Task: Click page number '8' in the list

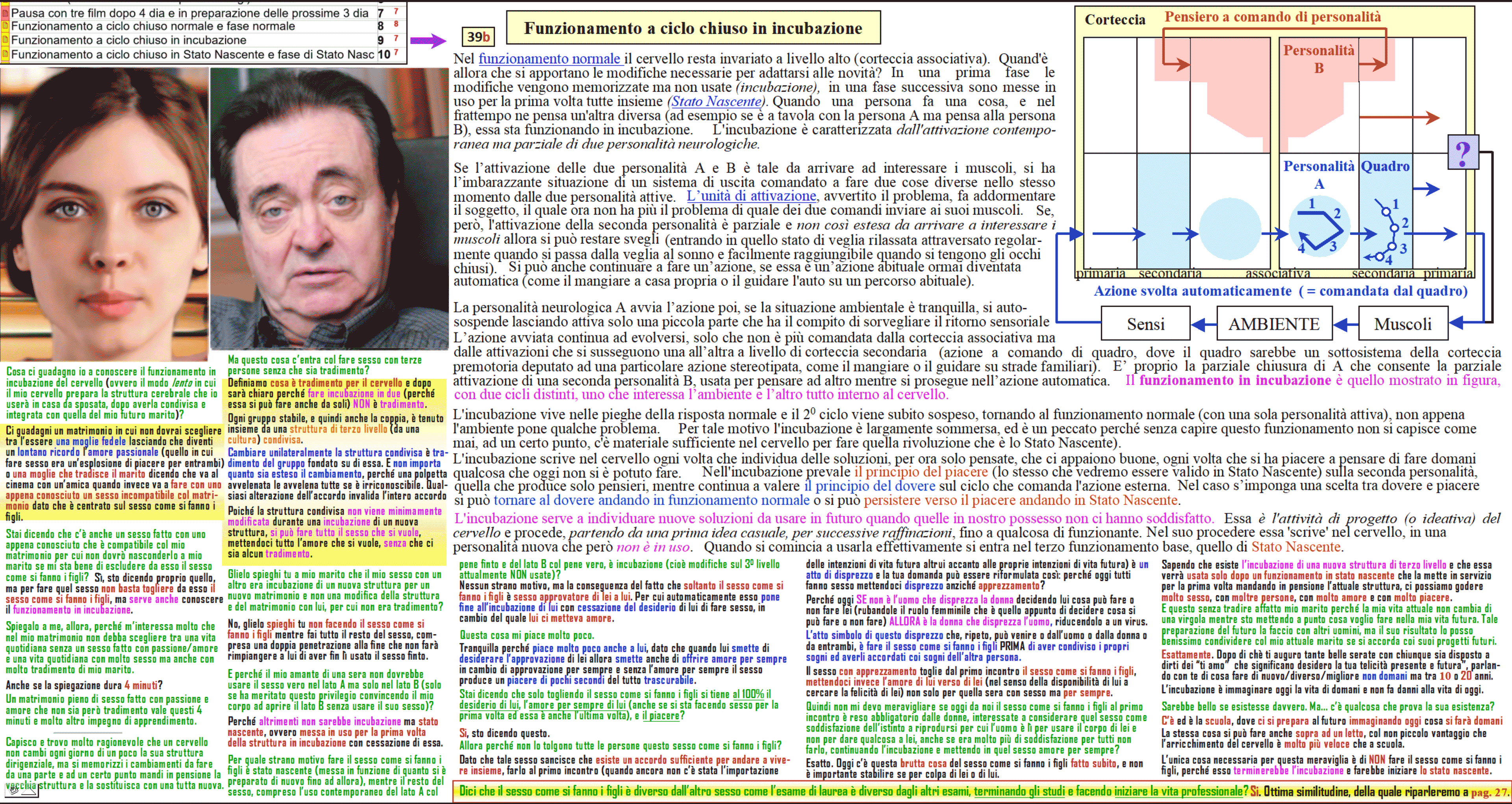Action: pos(380,26)
